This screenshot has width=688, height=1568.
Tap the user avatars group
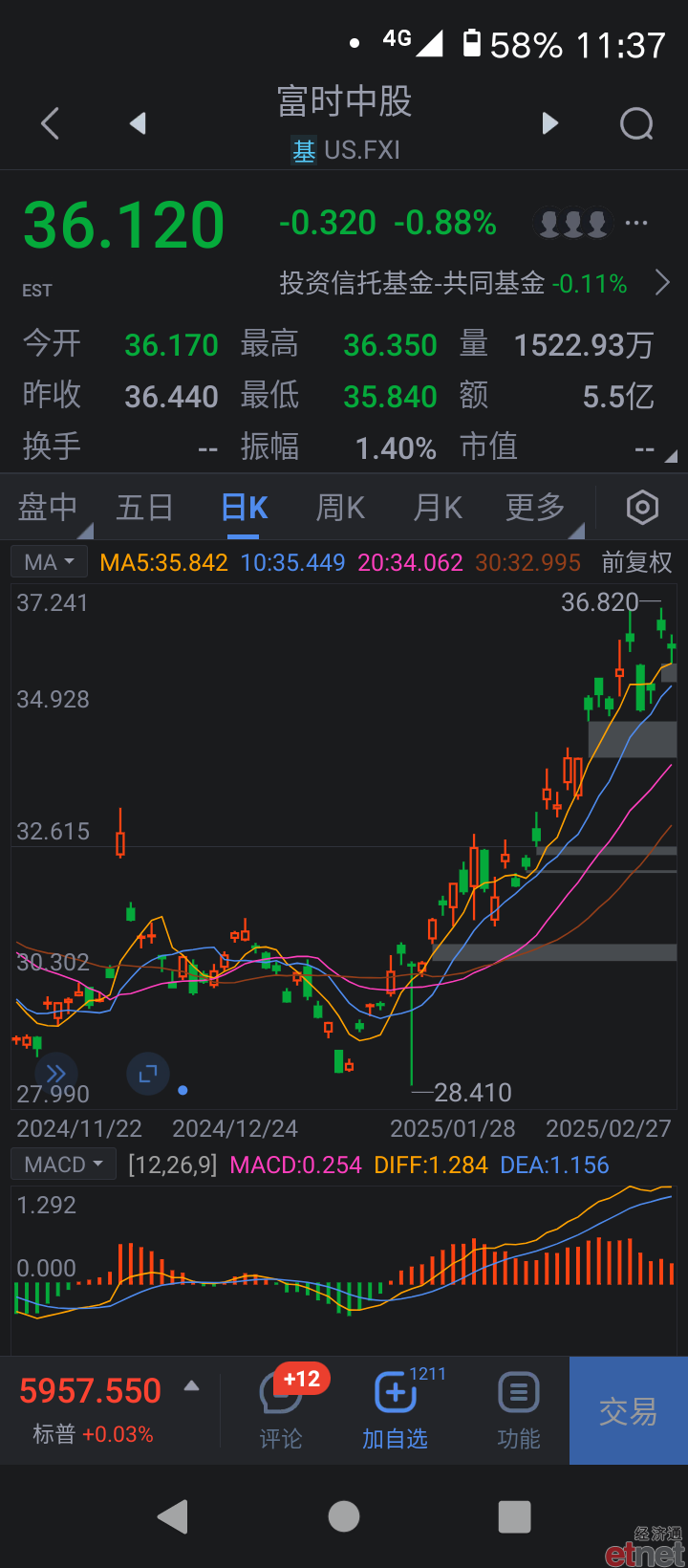tap(572, 224)
